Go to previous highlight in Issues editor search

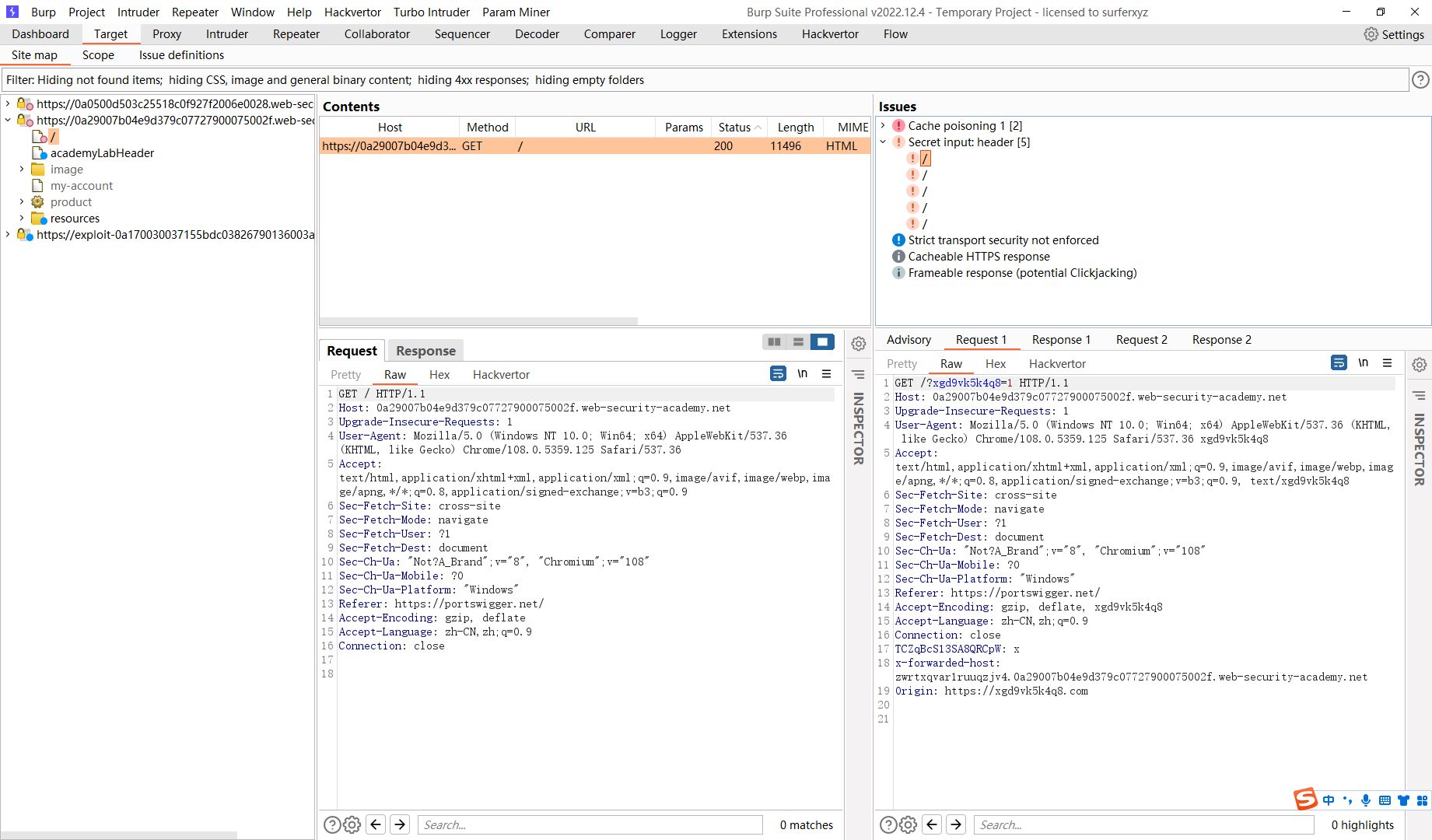pos(933,824)
